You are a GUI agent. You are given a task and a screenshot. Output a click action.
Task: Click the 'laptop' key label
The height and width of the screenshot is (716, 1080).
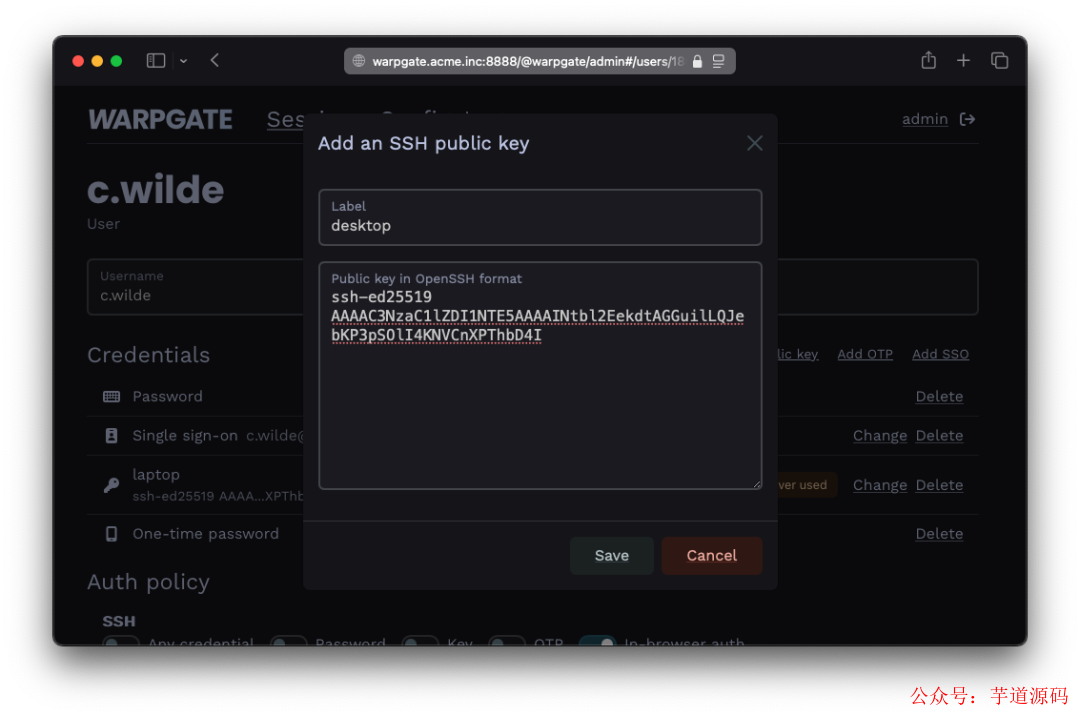pos(156,475)
